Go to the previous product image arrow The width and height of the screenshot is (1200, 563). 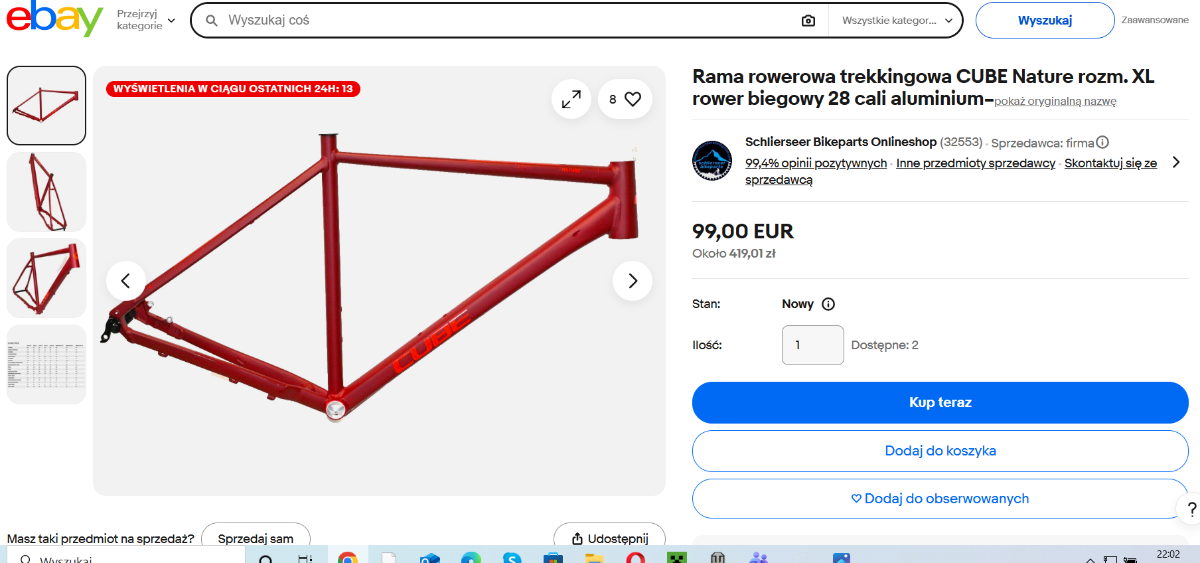click(x=126, y=281)
